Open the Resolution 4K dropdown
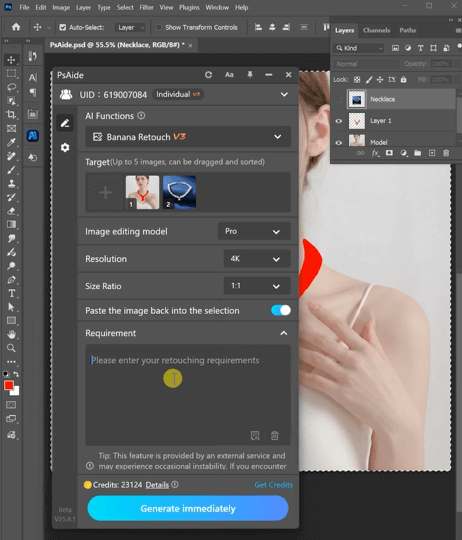This screenshot has width=462, height=540. (257, 259)
